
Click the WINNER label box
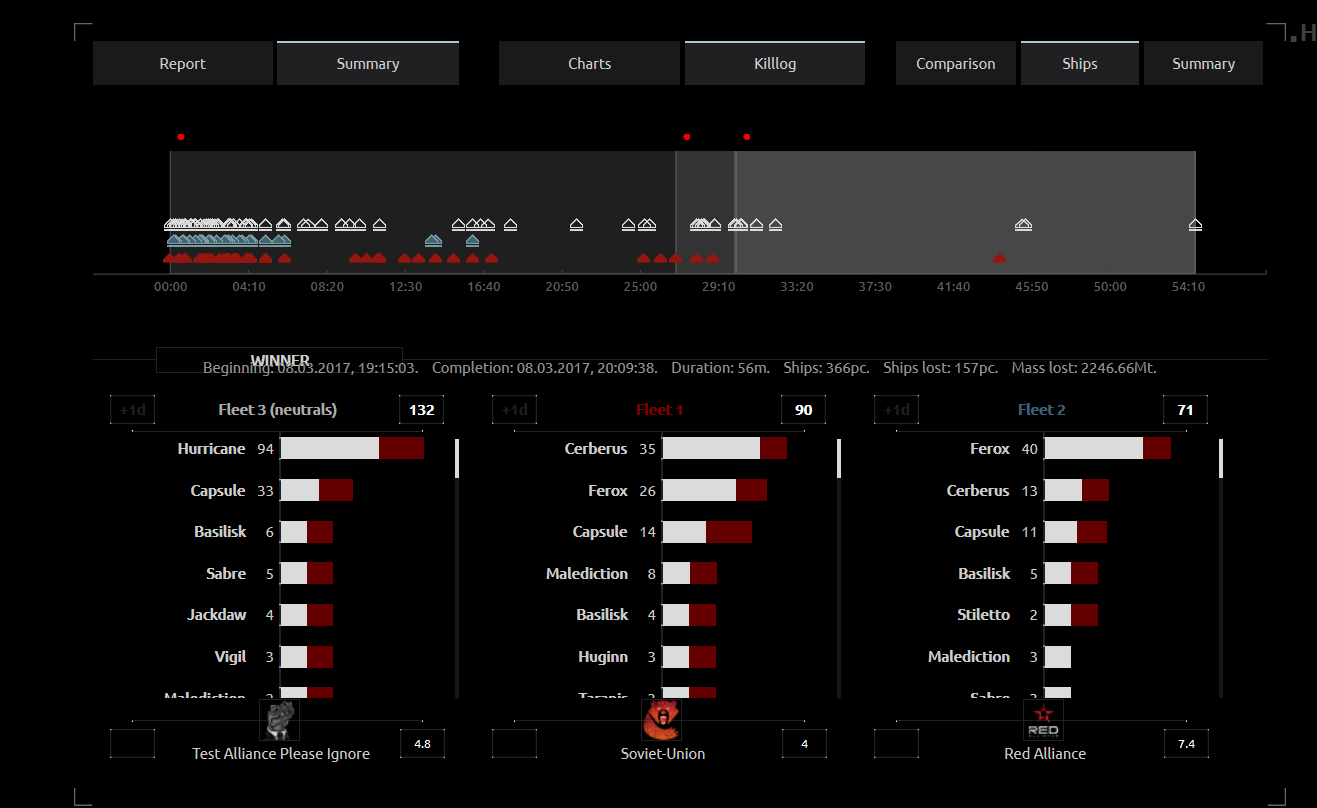coord(279,360)
